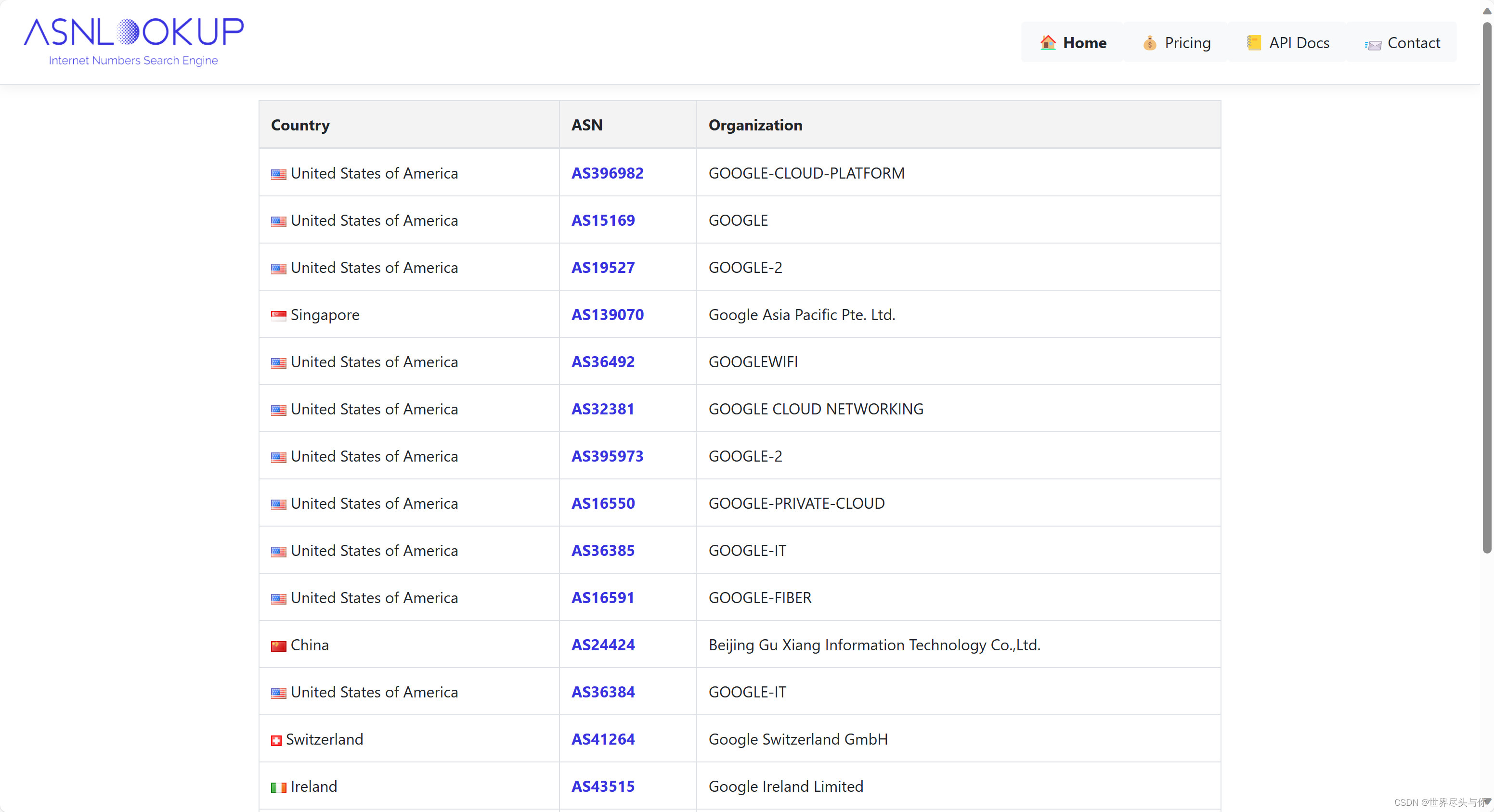Viewport: 1494px width, 812px height.
Task: Select Google Switzerland GmbH text
Action: (x=798, y=739)
